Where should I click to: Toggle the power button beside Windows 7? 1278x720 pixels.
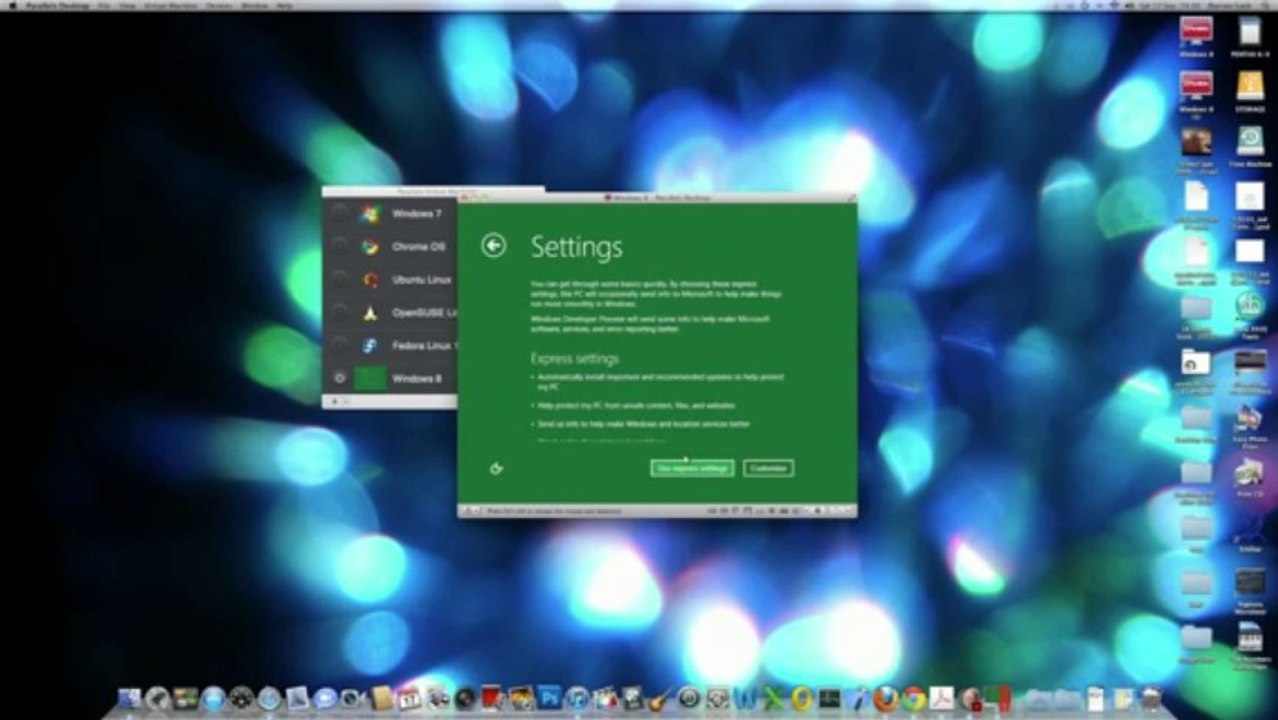coord(340,214)
